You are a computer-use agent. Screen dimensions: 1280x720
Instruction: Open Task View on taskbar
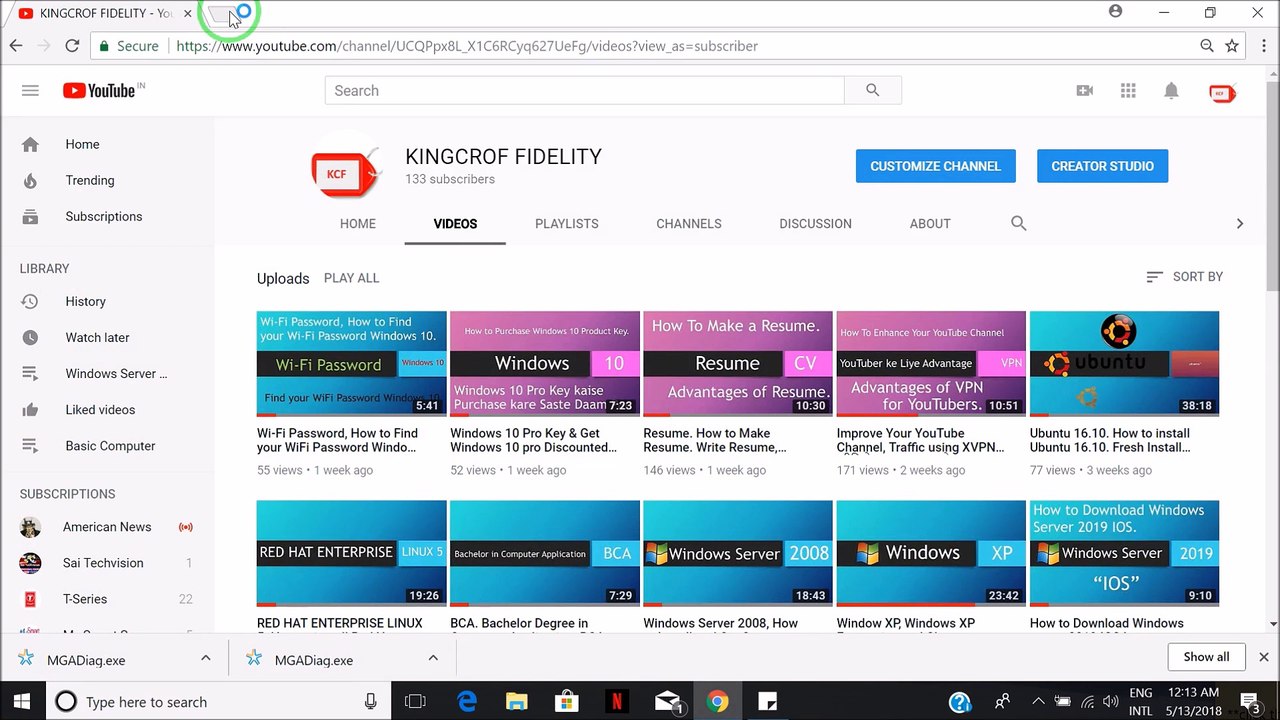[415, 702]
